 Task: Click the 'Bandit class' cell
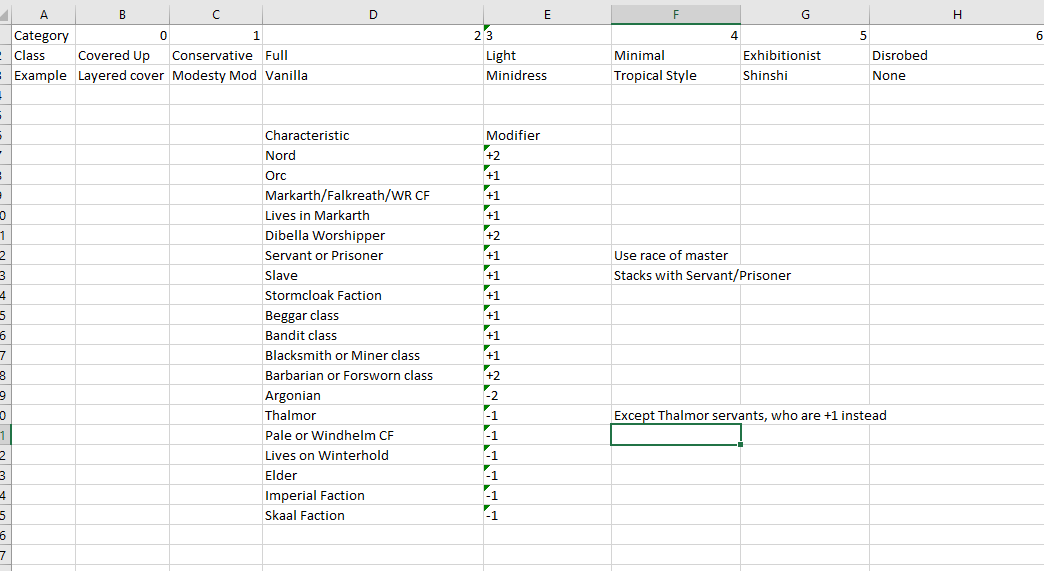click(373, 335)
